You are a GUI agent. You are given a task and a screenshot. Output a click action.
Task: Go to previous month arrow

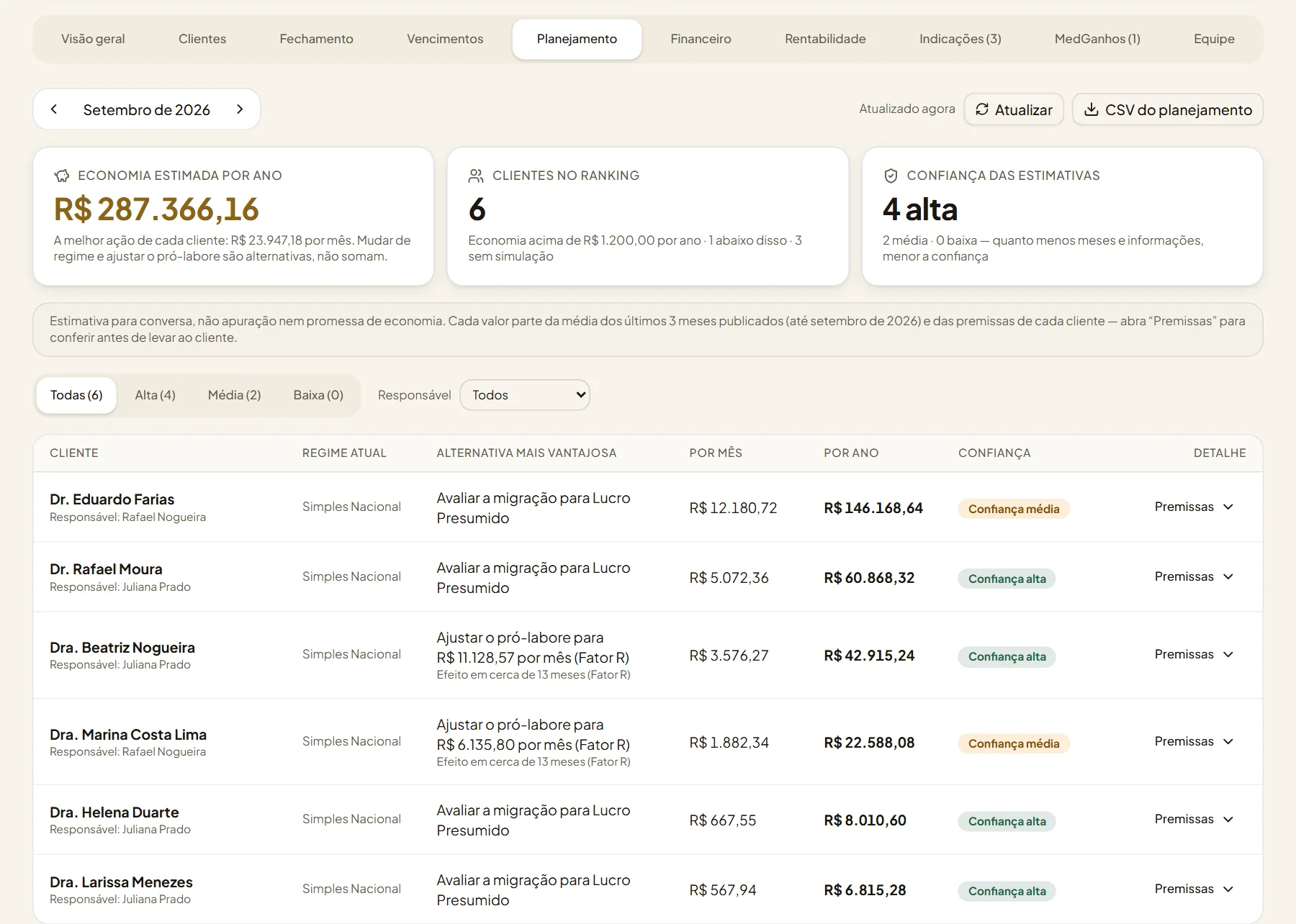pos(54,109)
